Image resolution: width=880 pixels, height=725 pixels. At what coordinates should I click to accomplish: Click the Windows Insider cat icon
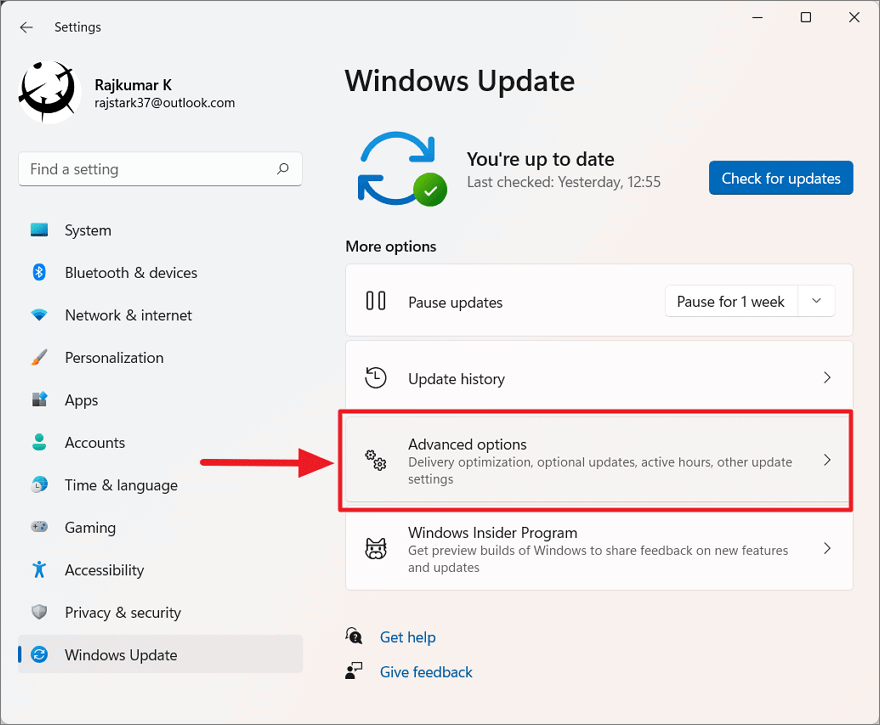pyautogui.click(x=375, y=548)
